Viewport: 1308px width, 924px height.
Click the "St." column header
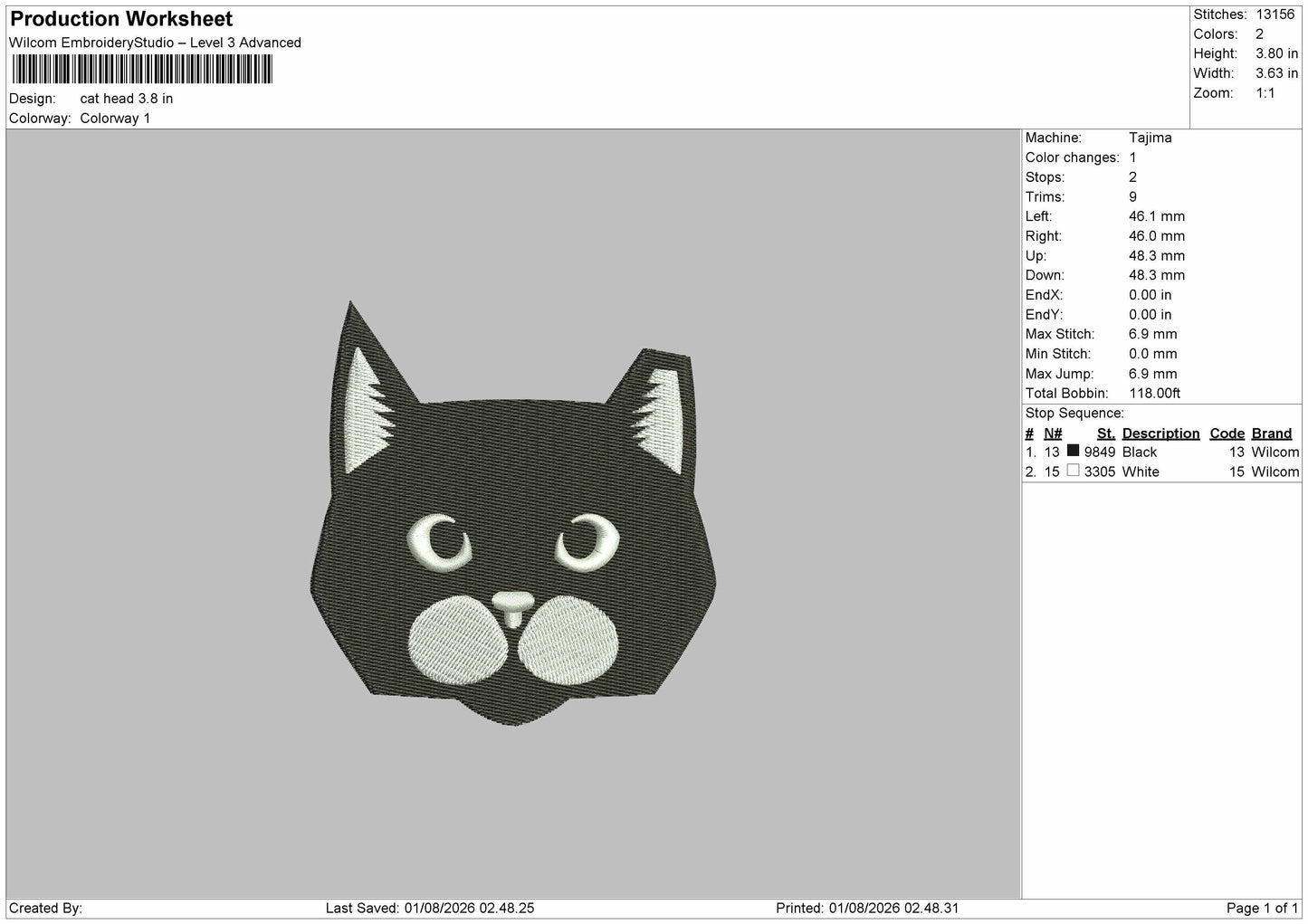point(1106,433)
